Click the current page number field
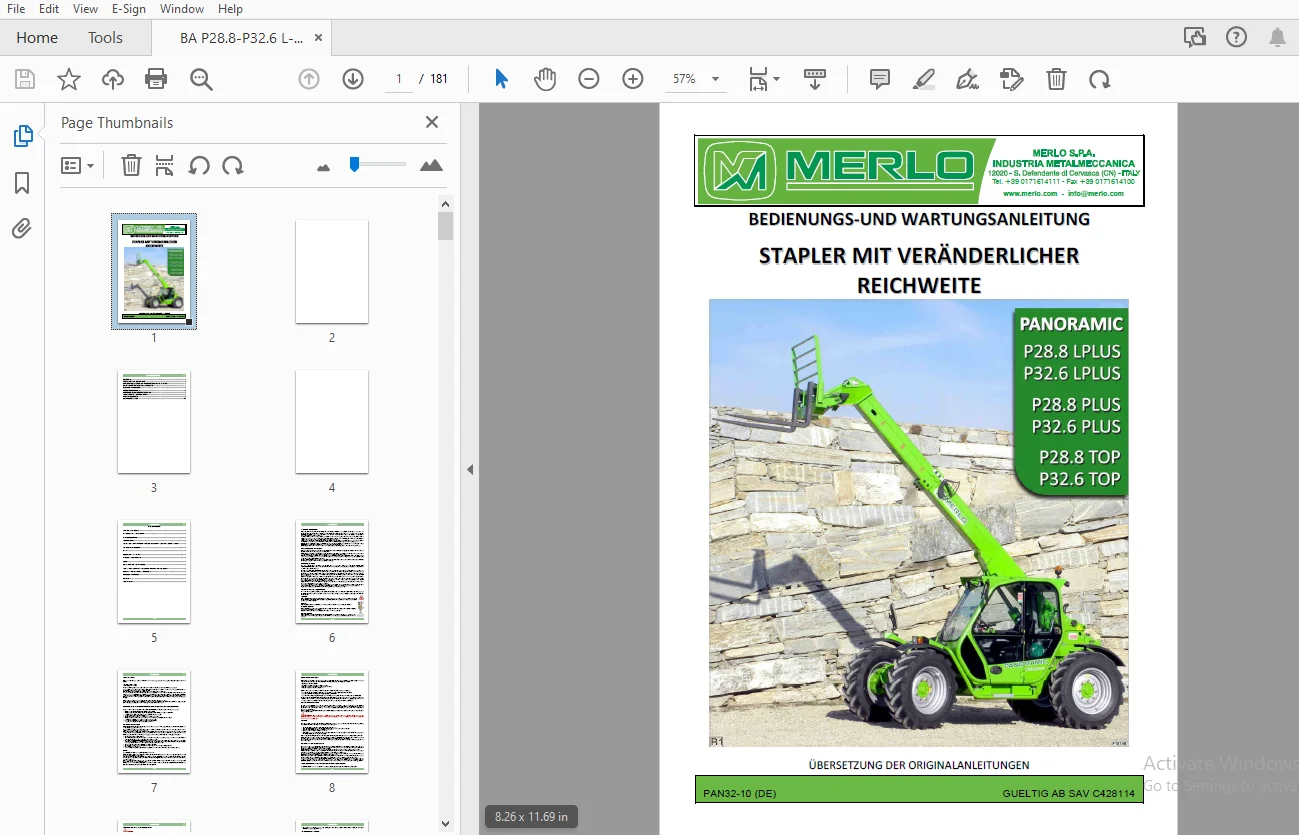Viewport: 1299px width, 835px height. [398, 79]
